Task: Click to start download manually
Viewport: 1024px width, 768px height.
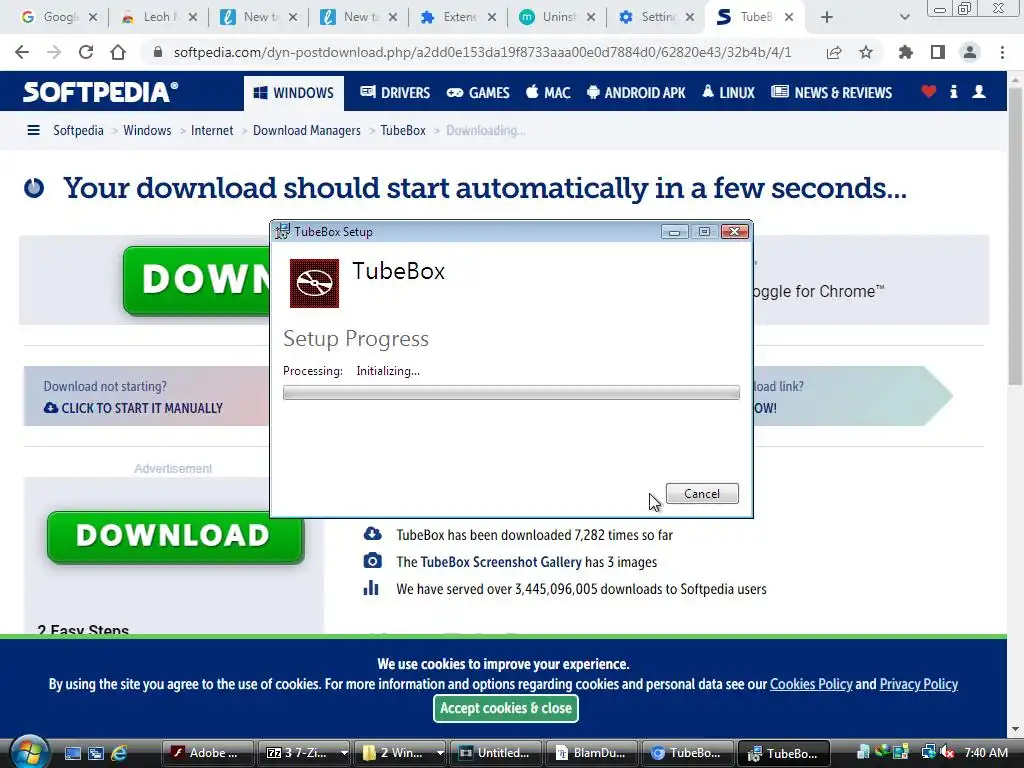Action: coord(133,408)
